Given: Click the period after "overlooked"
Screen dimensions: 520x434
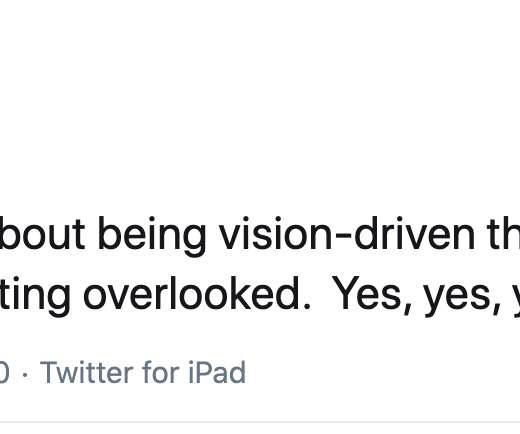Looking at the screenshot, I should (306, 307).
